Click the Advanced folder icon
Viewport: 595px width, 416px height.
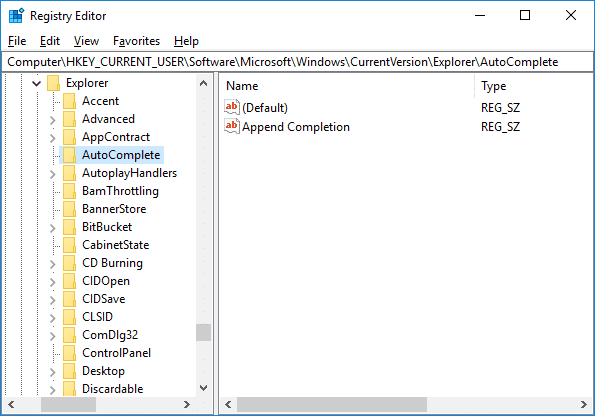pyautogui.click(x=69, y=119)
